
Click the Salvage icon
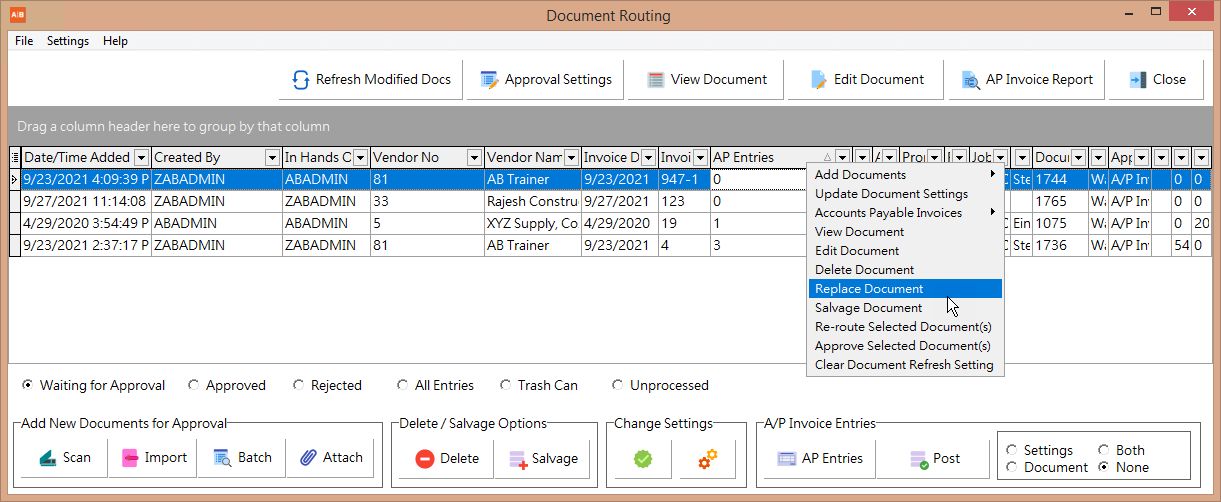517,459
